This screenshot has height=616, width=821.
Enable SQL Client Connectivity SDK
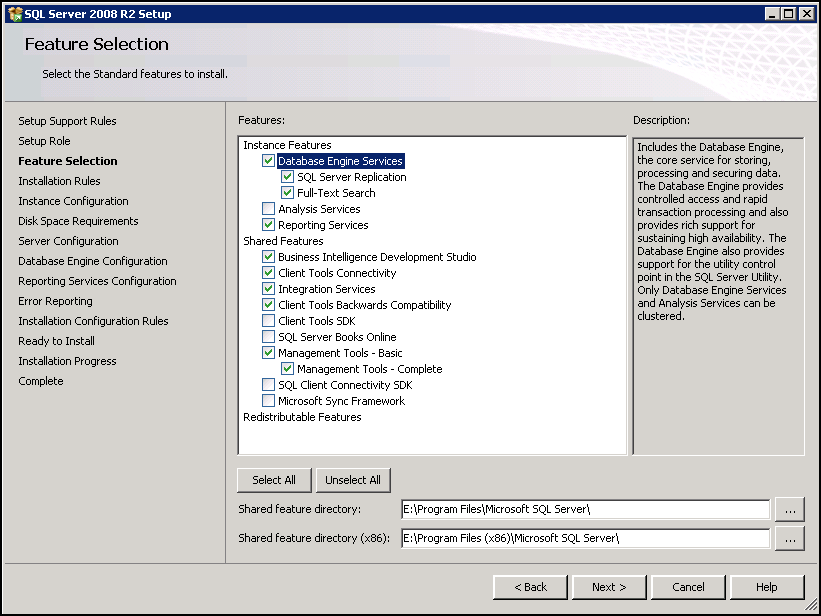tap(267, 385)
